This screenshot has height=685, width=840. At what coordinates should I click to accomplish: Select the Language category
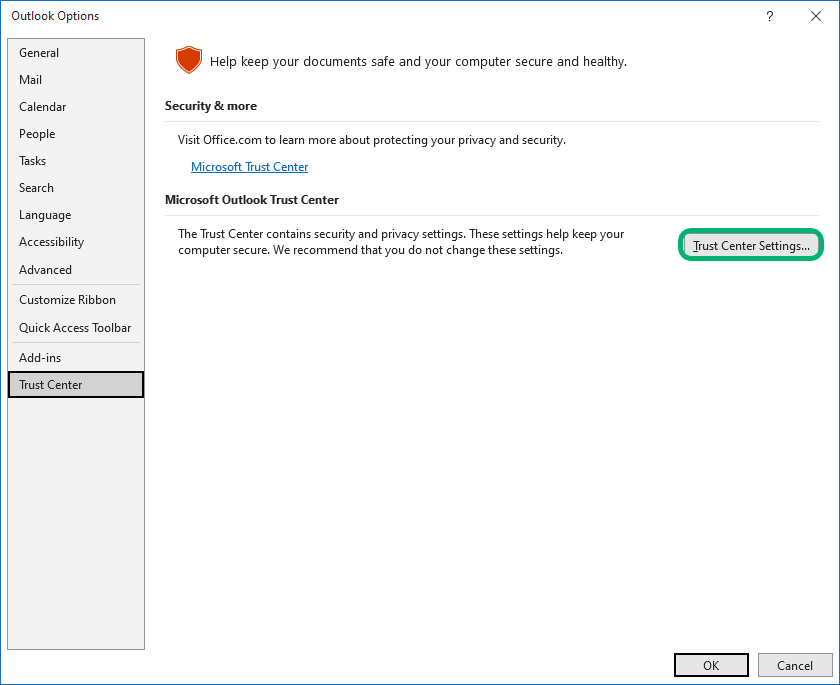click(x=76, y=215)
